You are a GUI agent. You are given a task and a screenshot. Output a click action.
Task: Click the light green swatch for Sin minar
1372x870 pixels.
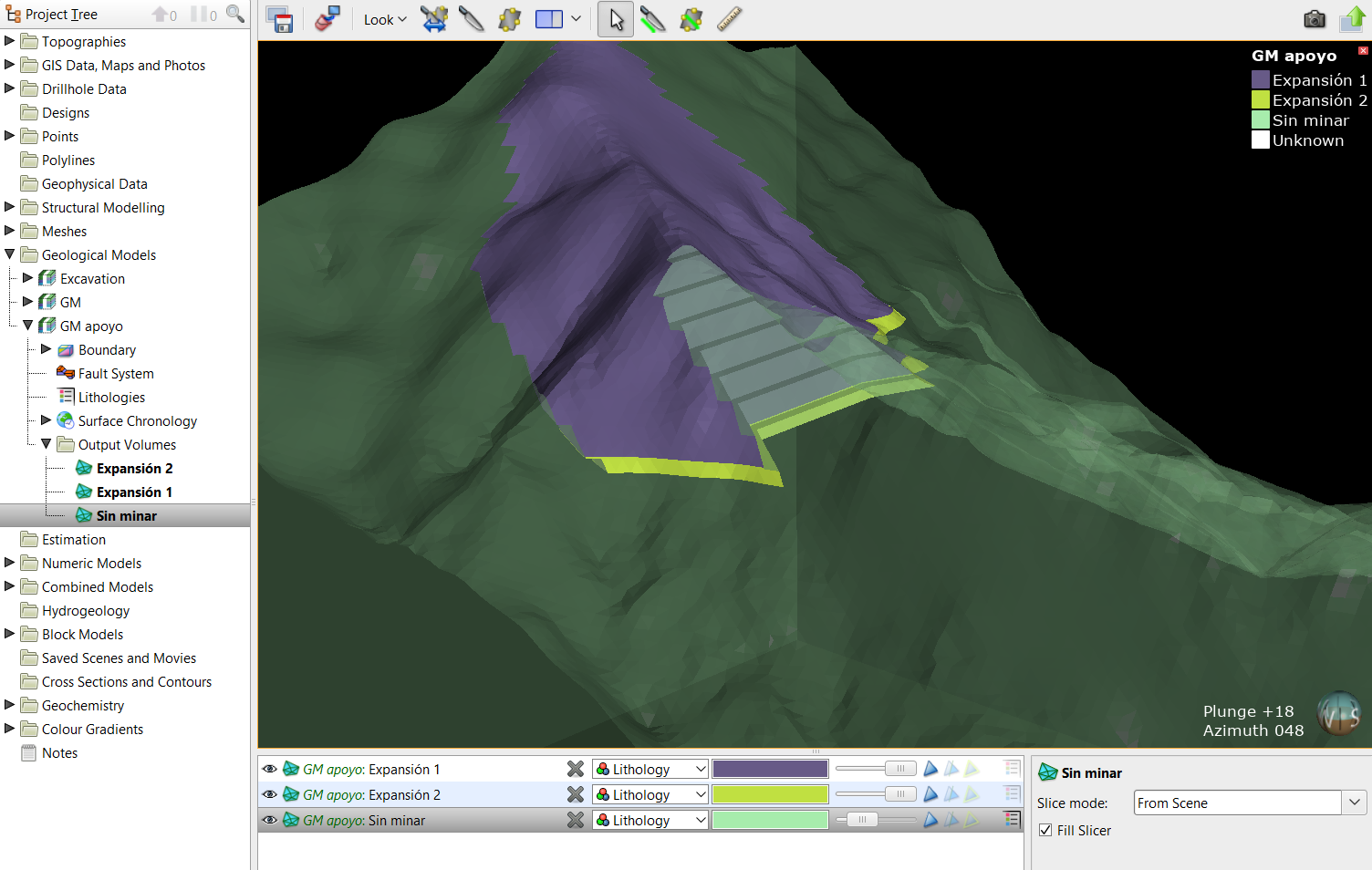770,820
